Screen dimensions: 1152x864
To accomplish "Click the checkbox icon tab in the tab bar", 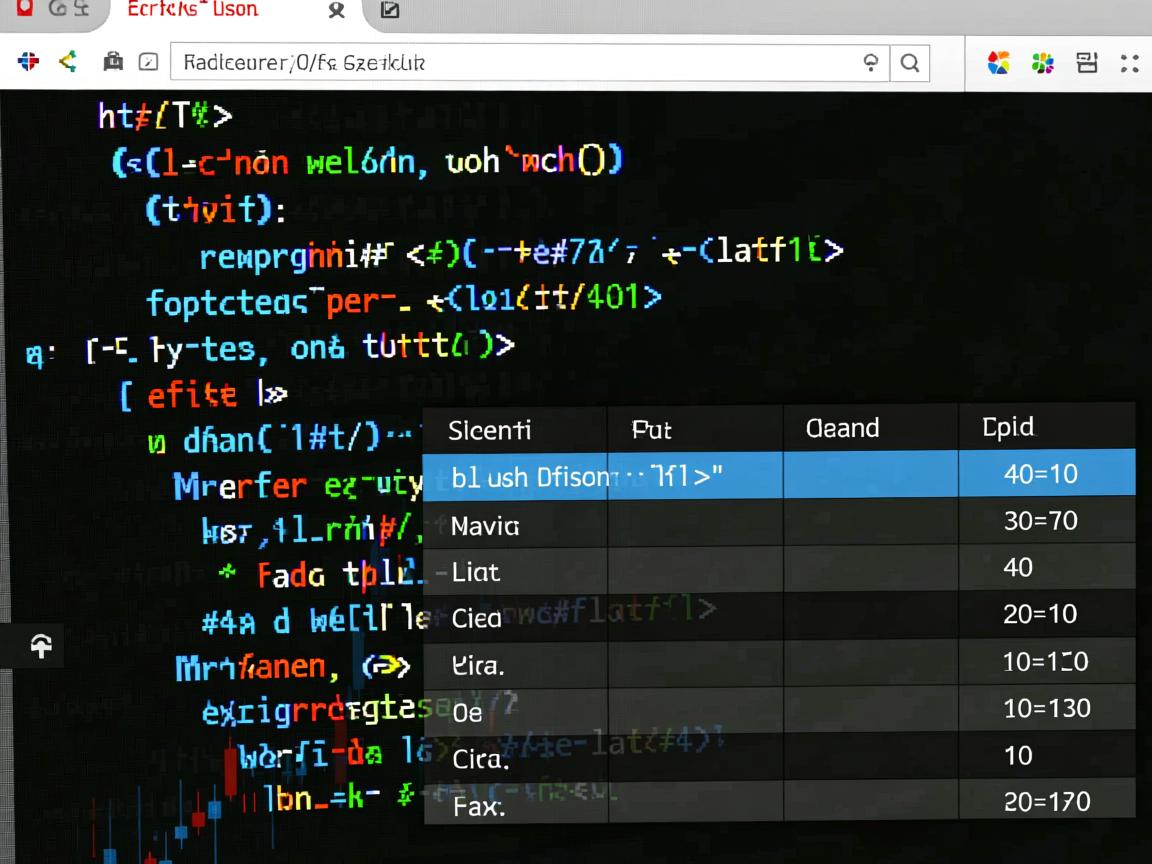I will pos(390,11).
